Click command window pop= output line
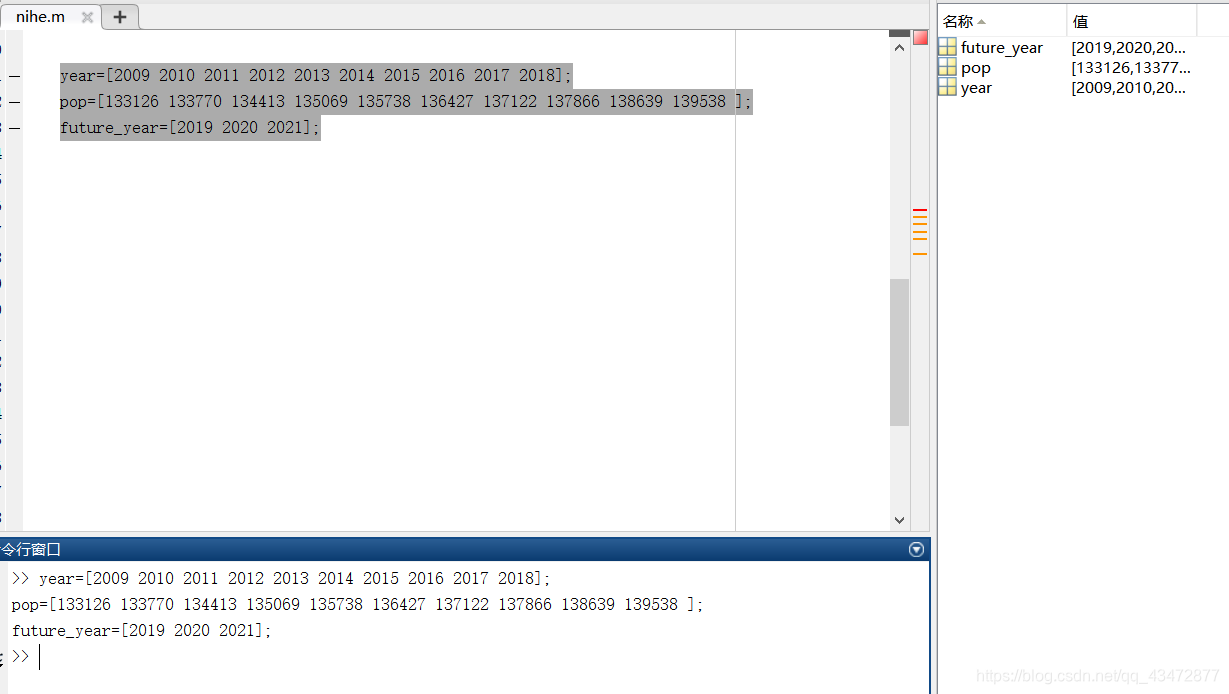The image size is (1229, 694). (358, 604)
